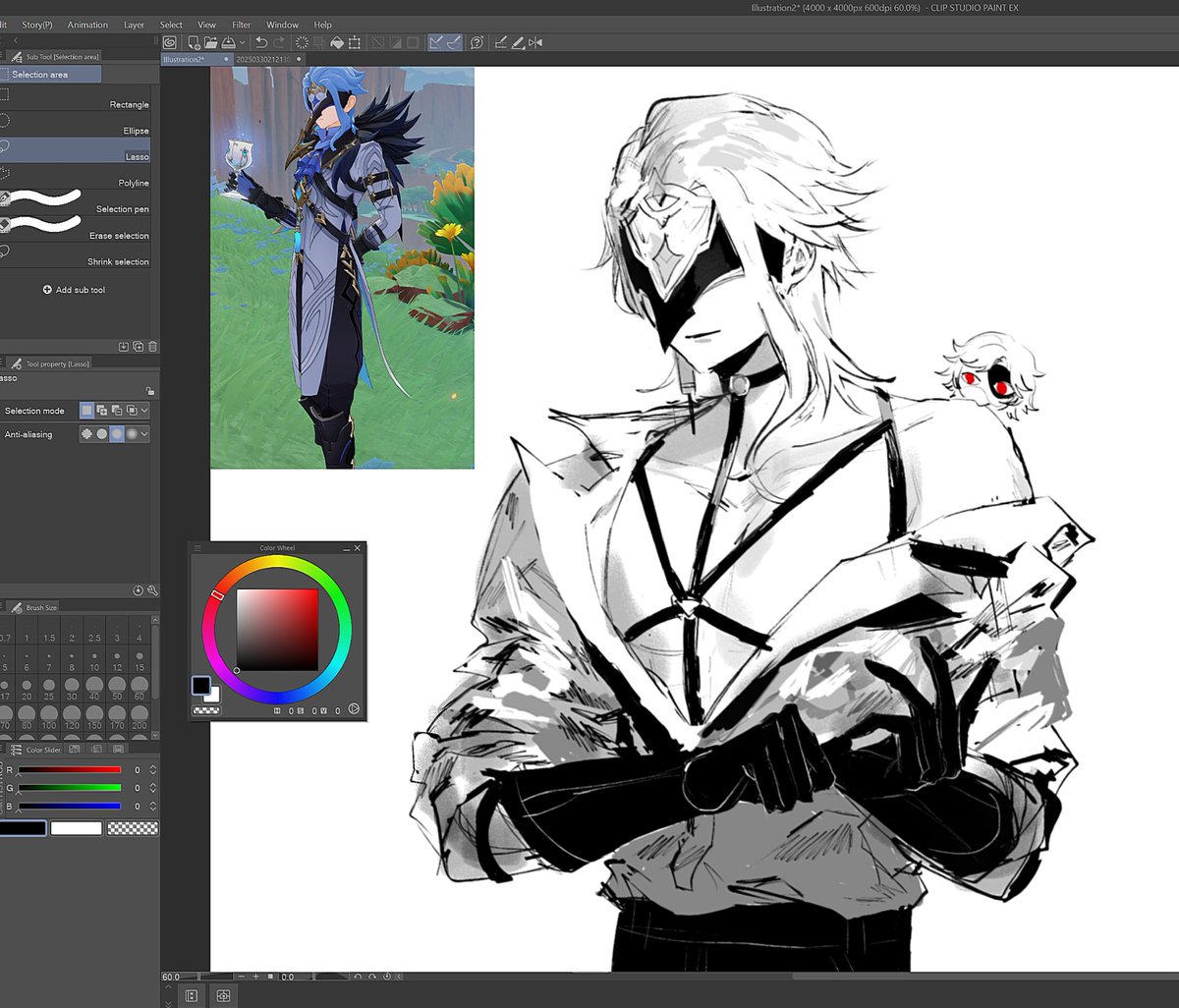
Task: Click the Open file folder icon
Action: point(211,42)
